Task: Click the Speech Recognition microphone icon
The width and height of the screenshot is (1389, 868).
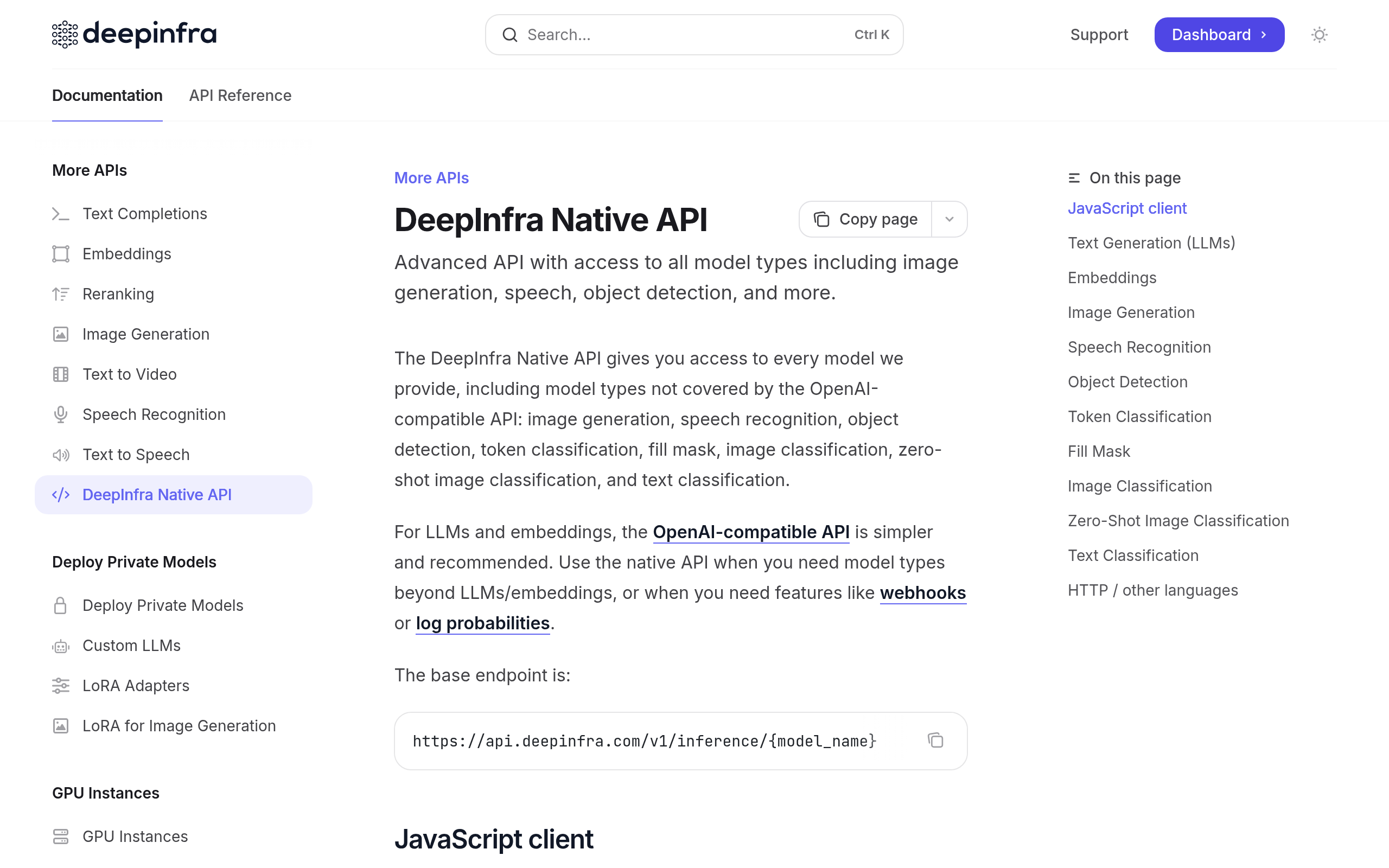Action: 60,414
